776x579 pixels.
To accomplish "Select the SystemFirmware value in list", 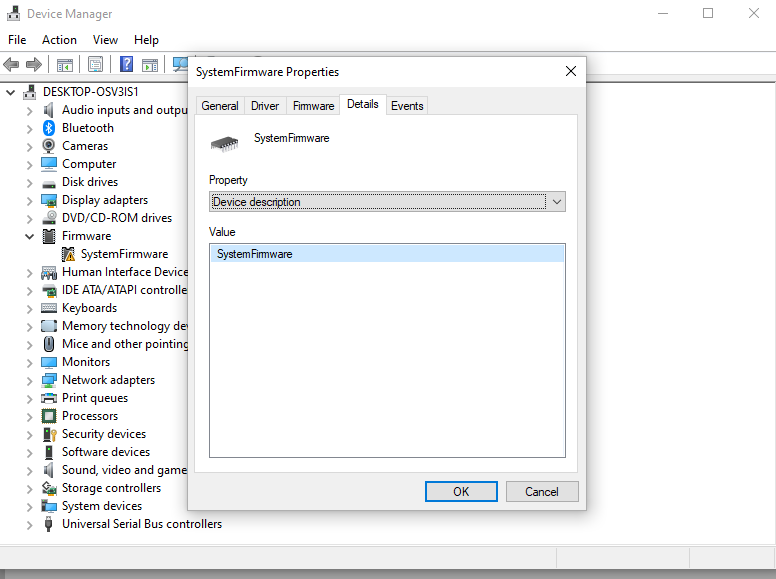I will coord(255,254).
